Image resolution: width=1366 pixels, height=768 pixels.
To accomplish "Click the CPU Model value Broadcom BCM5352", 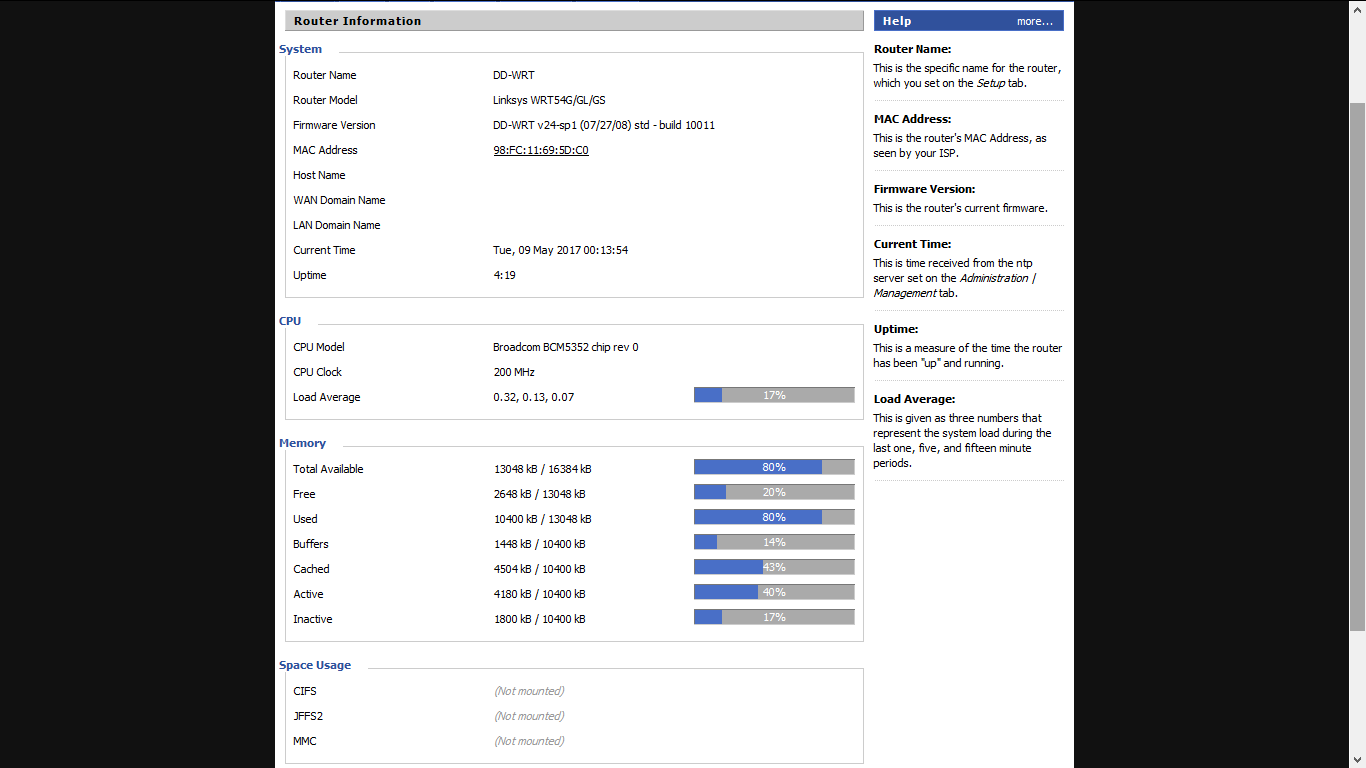I will (x=565, y=347).
